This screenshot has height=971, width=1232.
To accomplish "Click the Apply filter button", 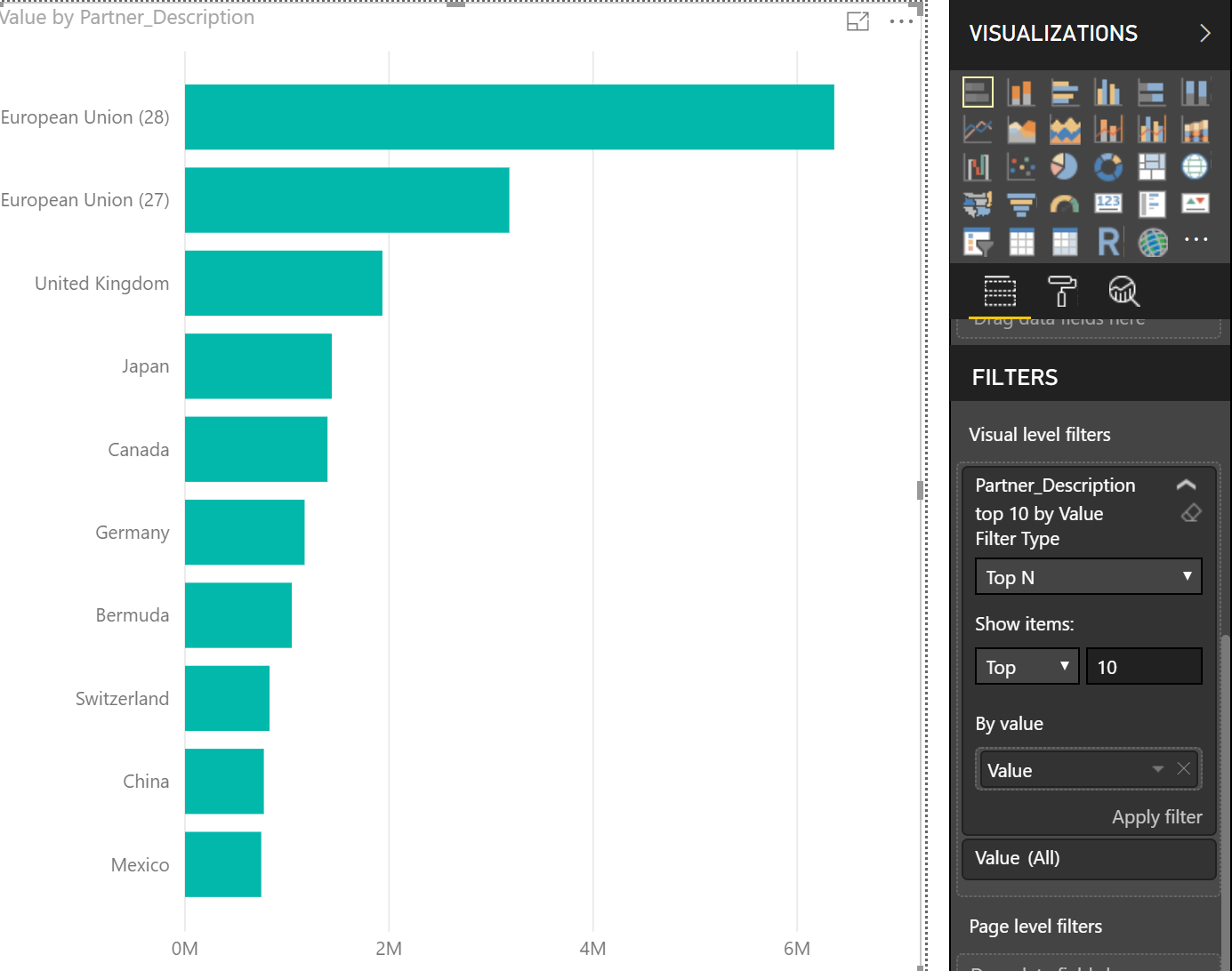I will tap(1156, 816).
